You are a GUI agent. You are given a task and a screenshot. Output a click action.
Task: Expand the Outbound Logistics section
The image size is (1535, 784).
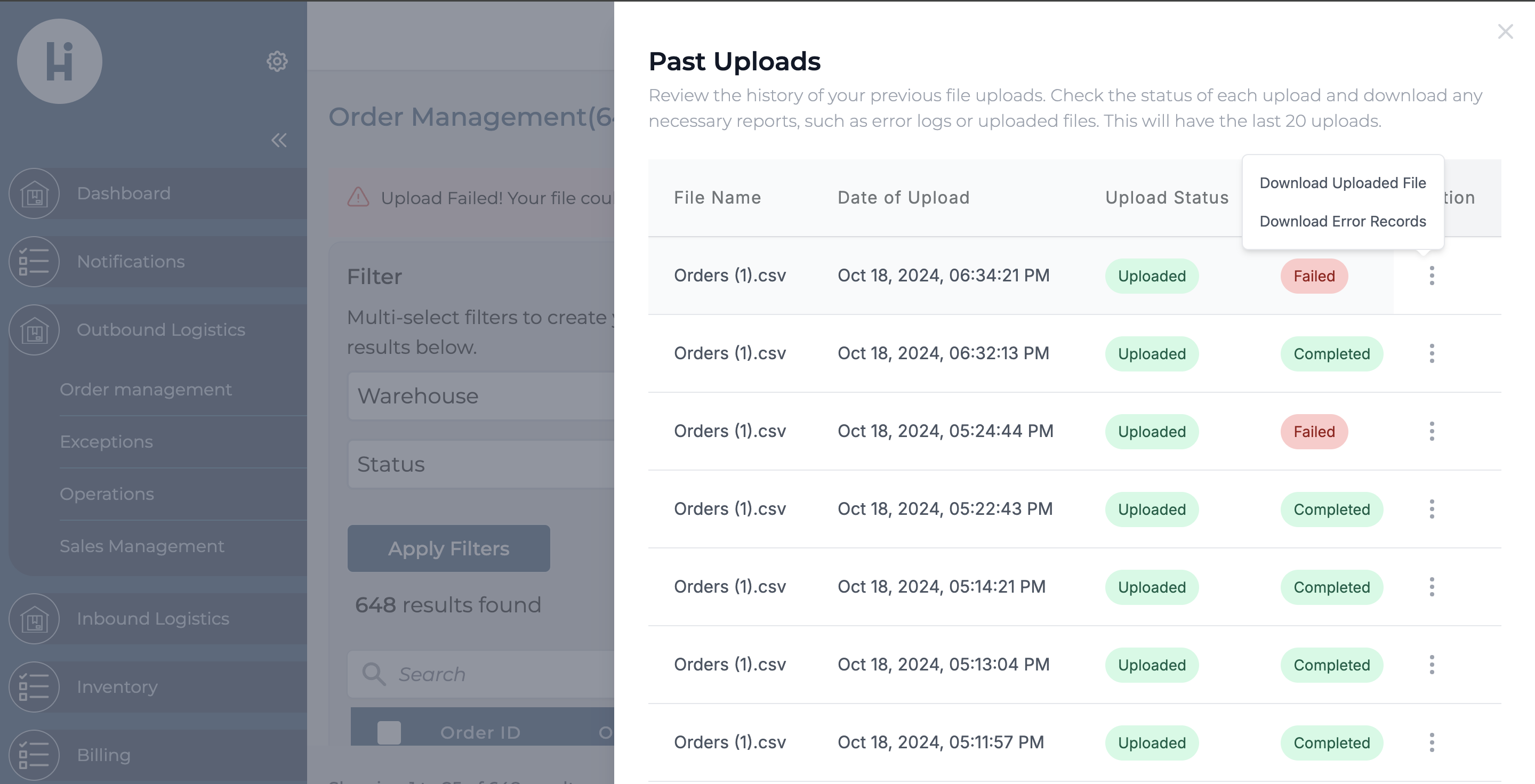161,329
